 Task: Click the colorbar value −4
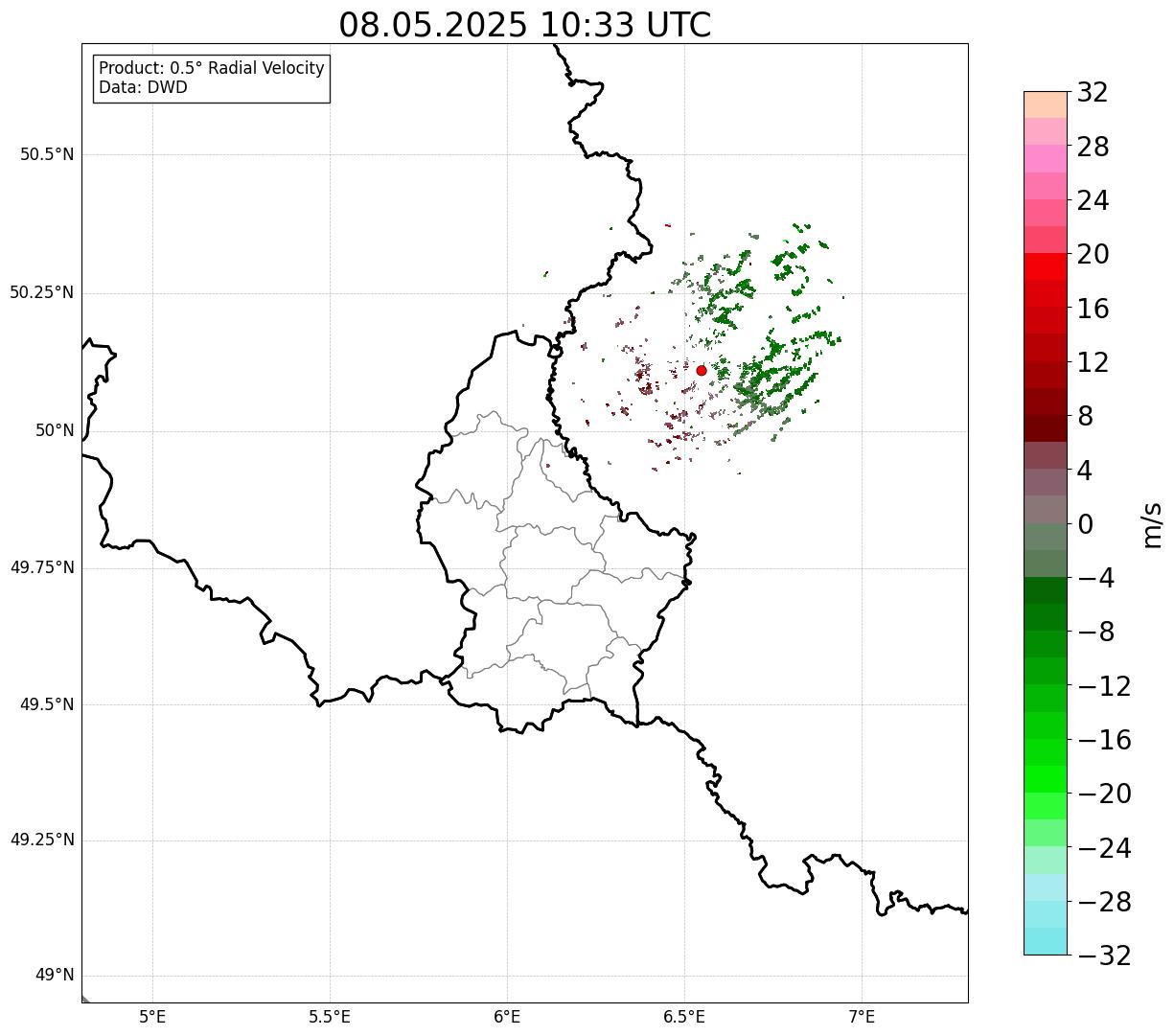1095,578
